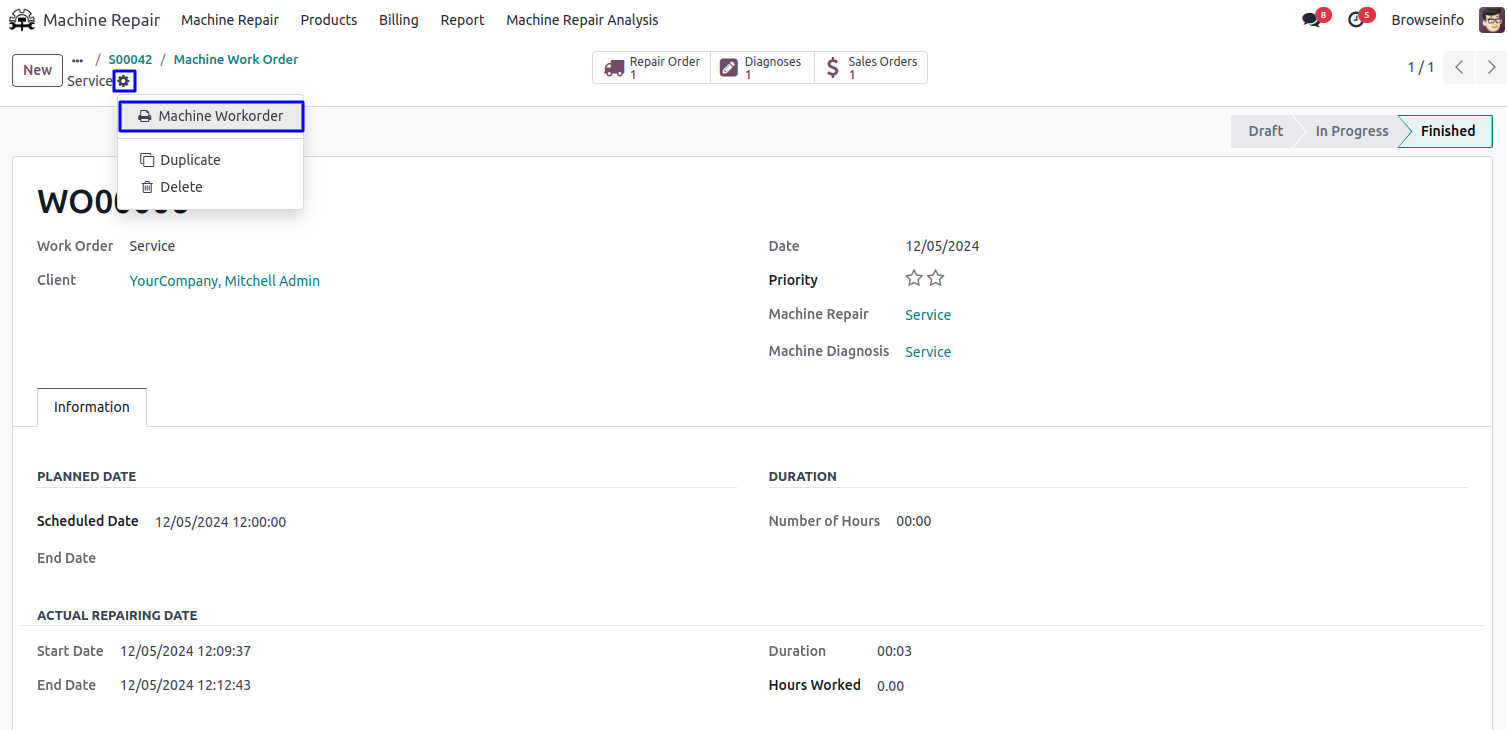Screen dimensions: 1507x730
Task: Click the New button
Action: click(37, 70)
